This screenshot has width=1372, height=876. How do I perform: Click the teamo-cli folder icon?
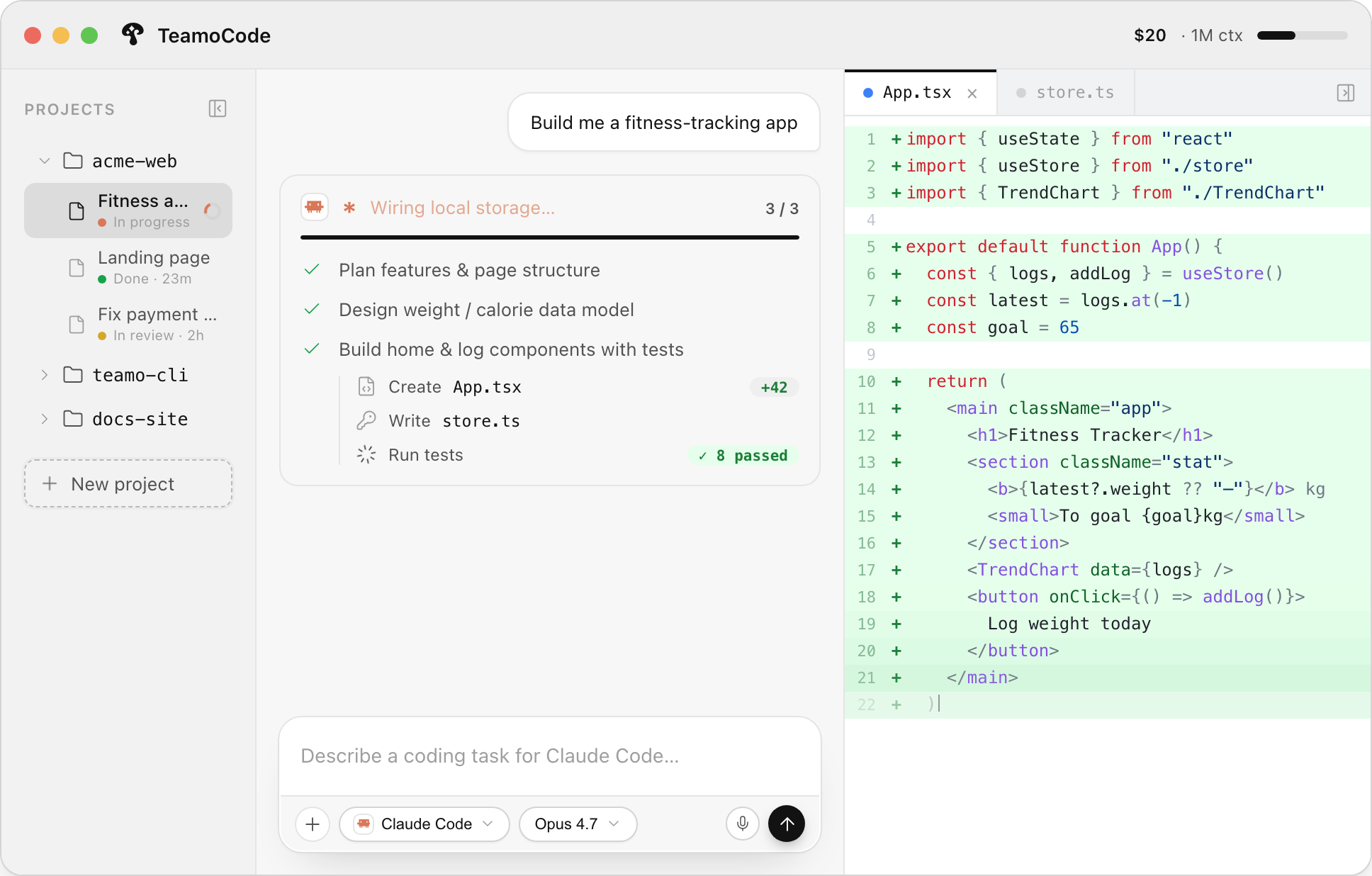(x=73, y=375)
